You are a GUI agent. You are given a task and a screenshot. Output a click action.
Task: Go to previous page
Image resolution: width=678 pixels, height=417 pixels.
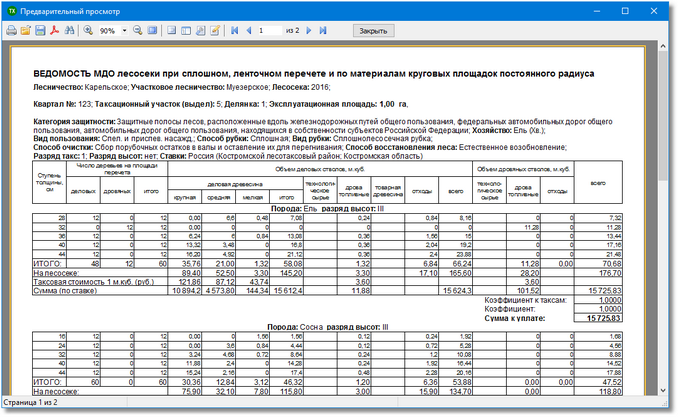click(248, 31)
